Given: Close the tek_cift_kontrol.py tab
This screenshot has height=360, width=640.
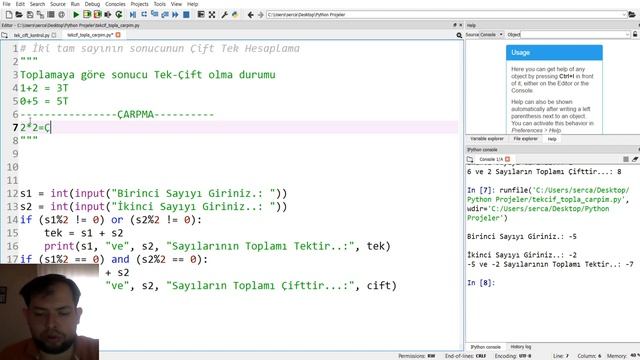Looking at the screenshot, I should click(54, 35).
